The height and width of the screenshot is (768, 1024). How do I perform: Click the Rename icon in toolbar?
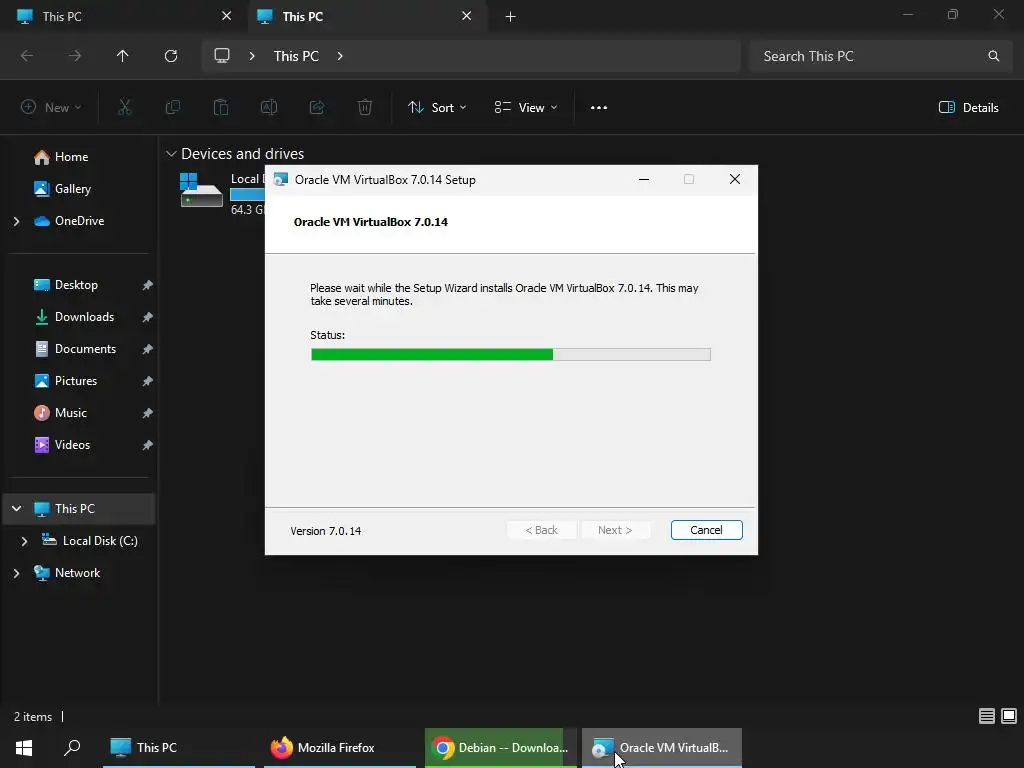pos(269,108)
